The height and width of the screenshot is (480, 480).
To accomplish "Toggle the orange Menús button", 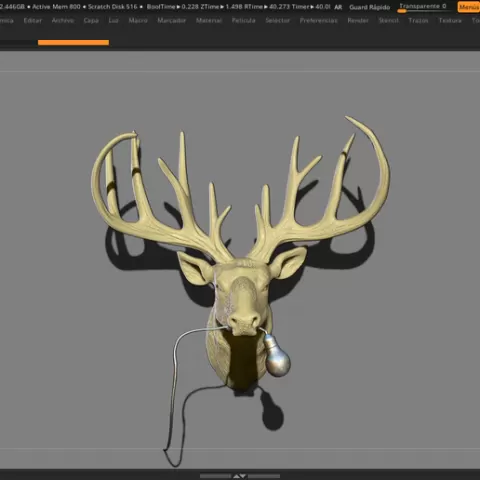I will pyautogui.click(x=469, y=7).
